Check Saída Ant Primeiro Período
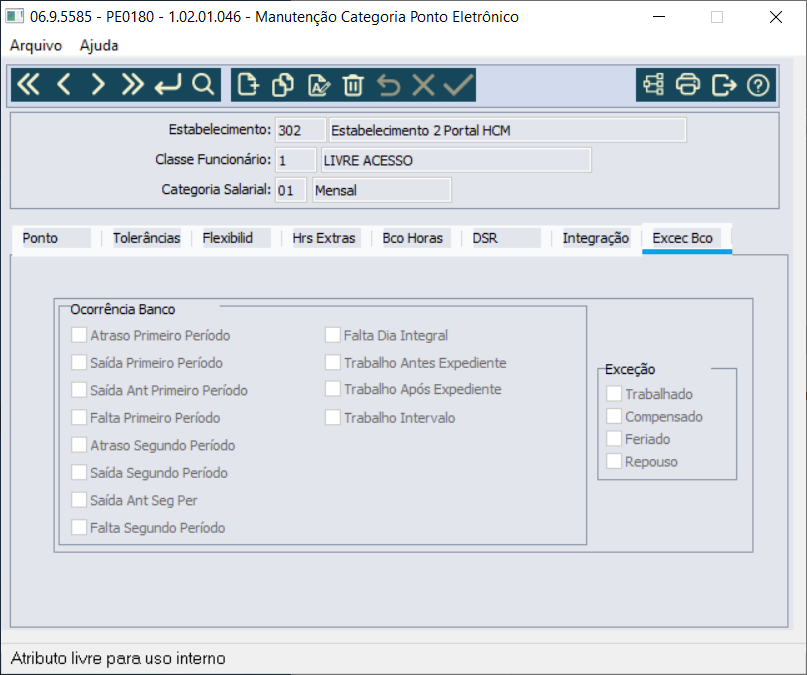The image size is (807, 675). pos(79,389)
